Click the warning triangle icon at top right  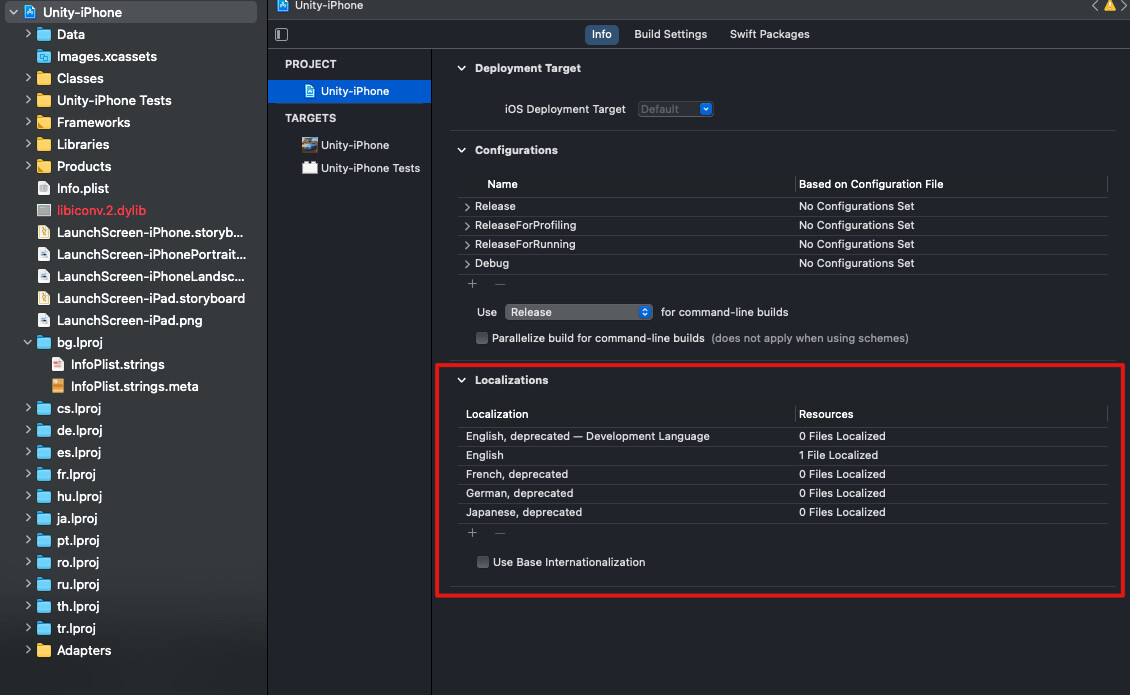pos(1109,6)
